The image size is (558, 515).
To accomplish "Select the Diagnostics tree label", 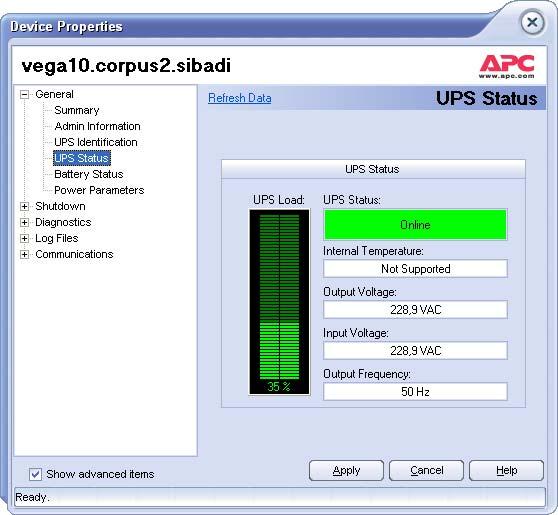I will 63,222.
